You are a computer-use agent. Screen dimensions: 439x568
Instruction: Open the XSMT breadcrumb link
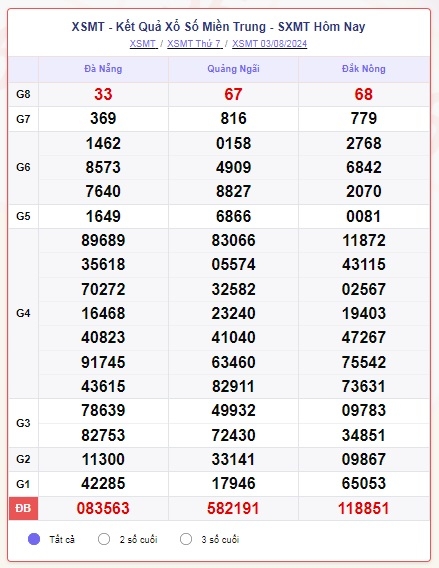click(x=143, y=44)
